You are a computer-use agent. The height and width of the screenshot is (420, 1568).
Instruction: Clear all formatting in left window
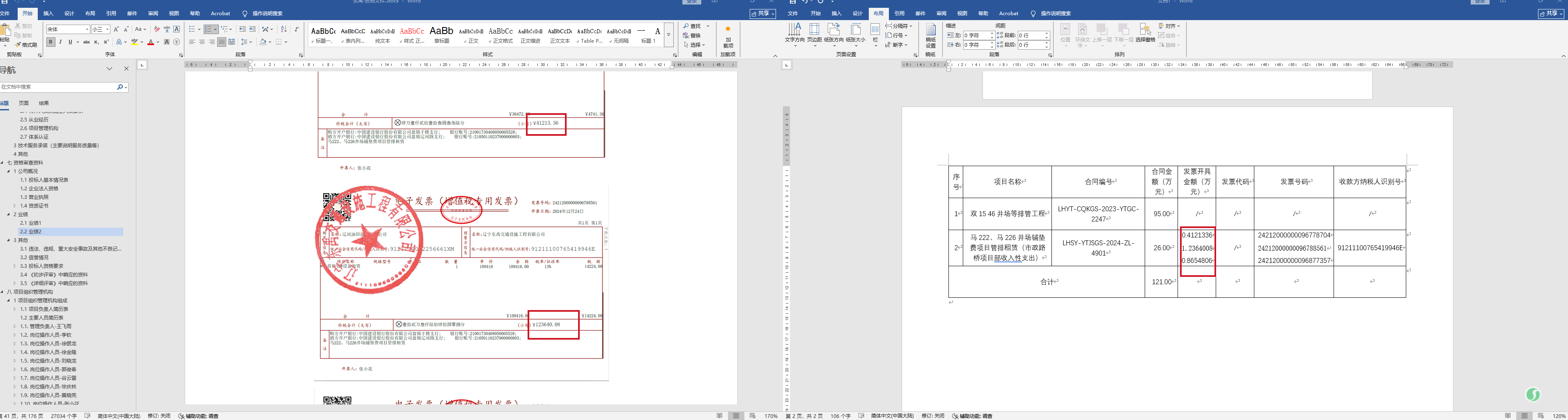coord(157,29)
